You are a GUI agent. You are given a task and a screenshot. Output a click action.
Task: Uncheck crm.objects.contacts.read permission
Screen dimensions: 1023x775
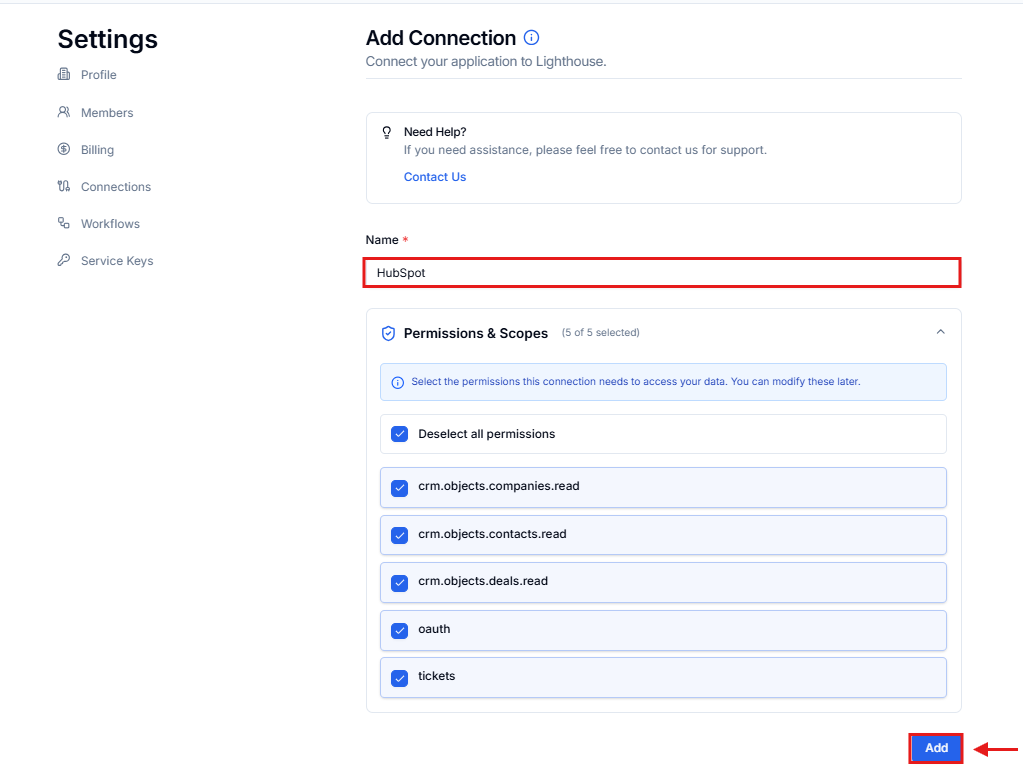click(399, 535)
